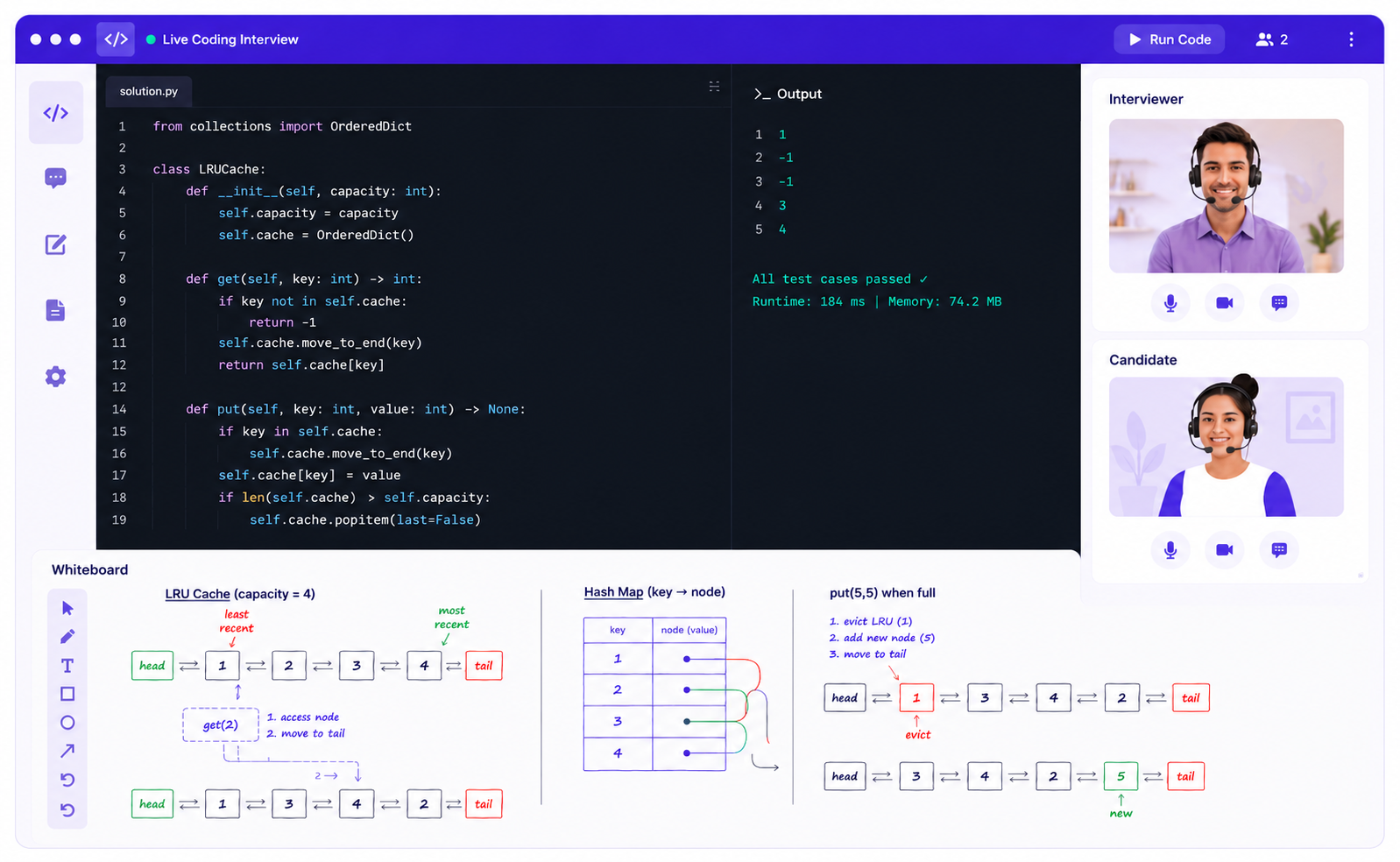Toggle the Interviewer camera
The height and width of the screenshot is (862, 1400).
(1225, 303)
